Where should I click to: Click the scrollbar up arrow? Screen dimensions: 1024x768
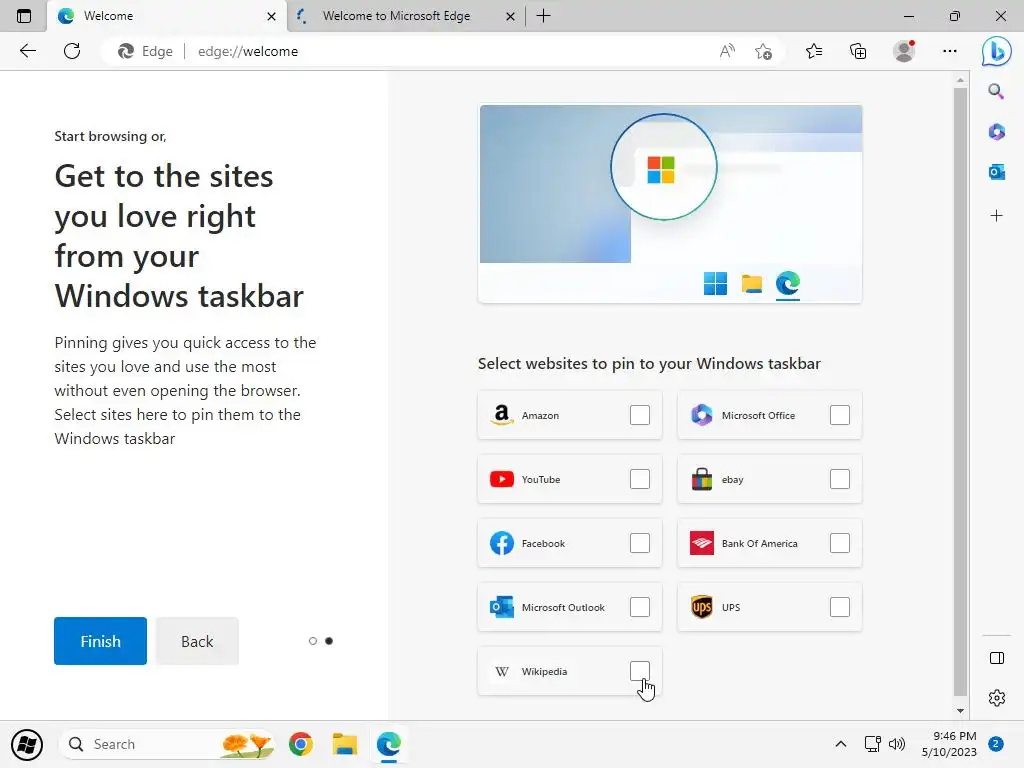960,80
